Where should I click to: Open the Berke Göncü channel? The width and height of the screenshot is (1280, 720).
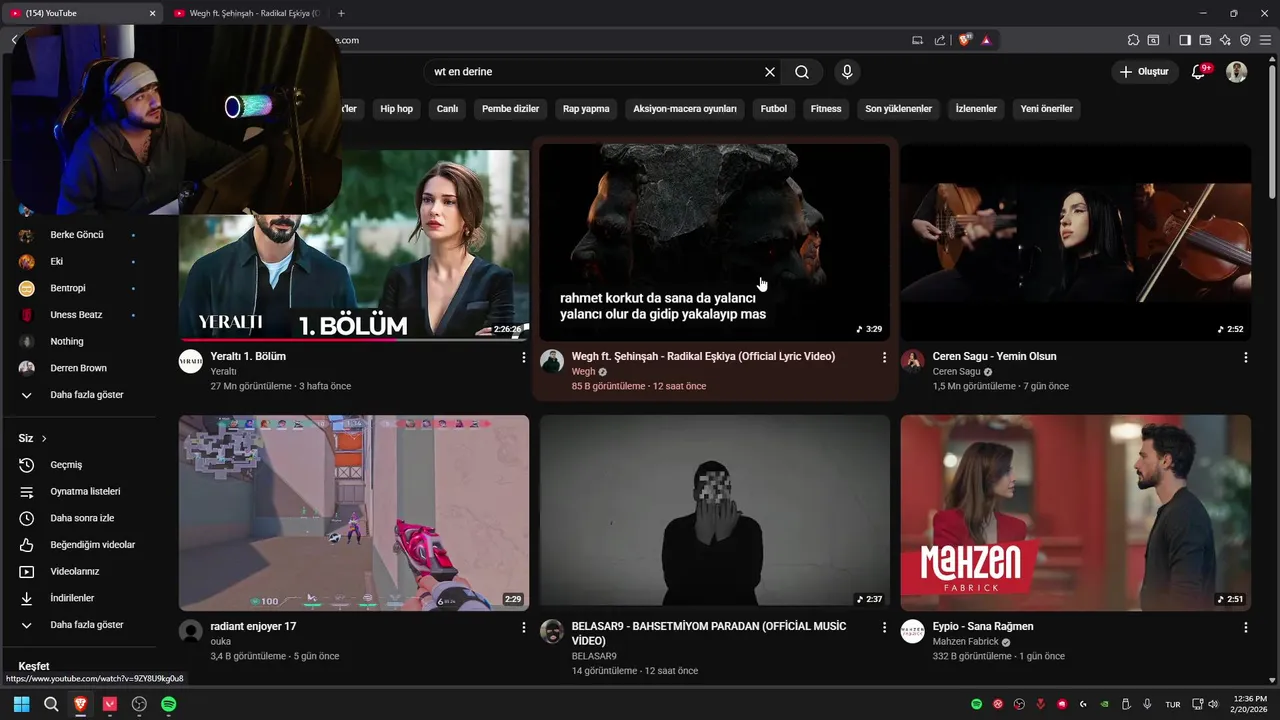[78, 235]
